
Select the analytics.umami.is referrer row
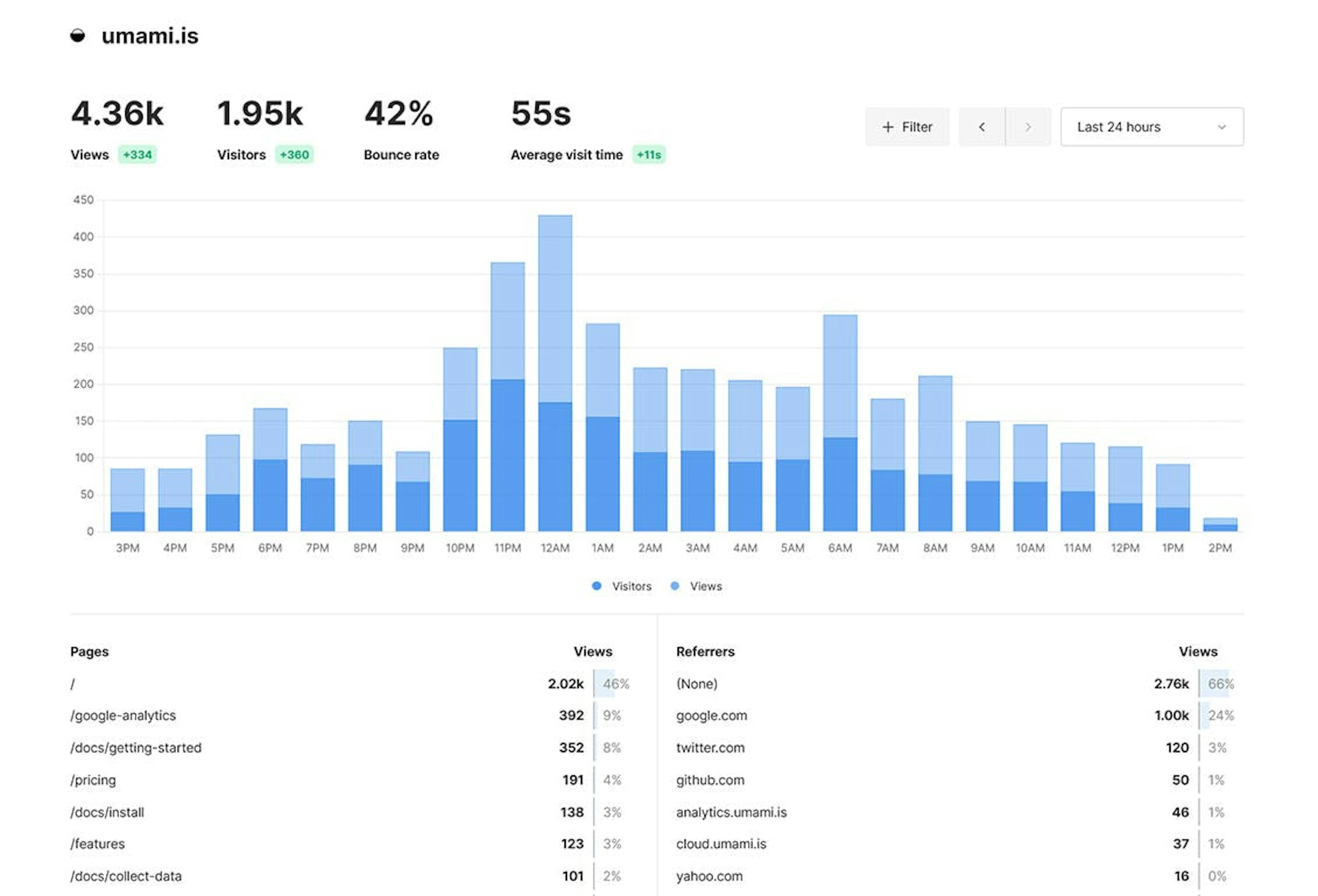(955, 812)
